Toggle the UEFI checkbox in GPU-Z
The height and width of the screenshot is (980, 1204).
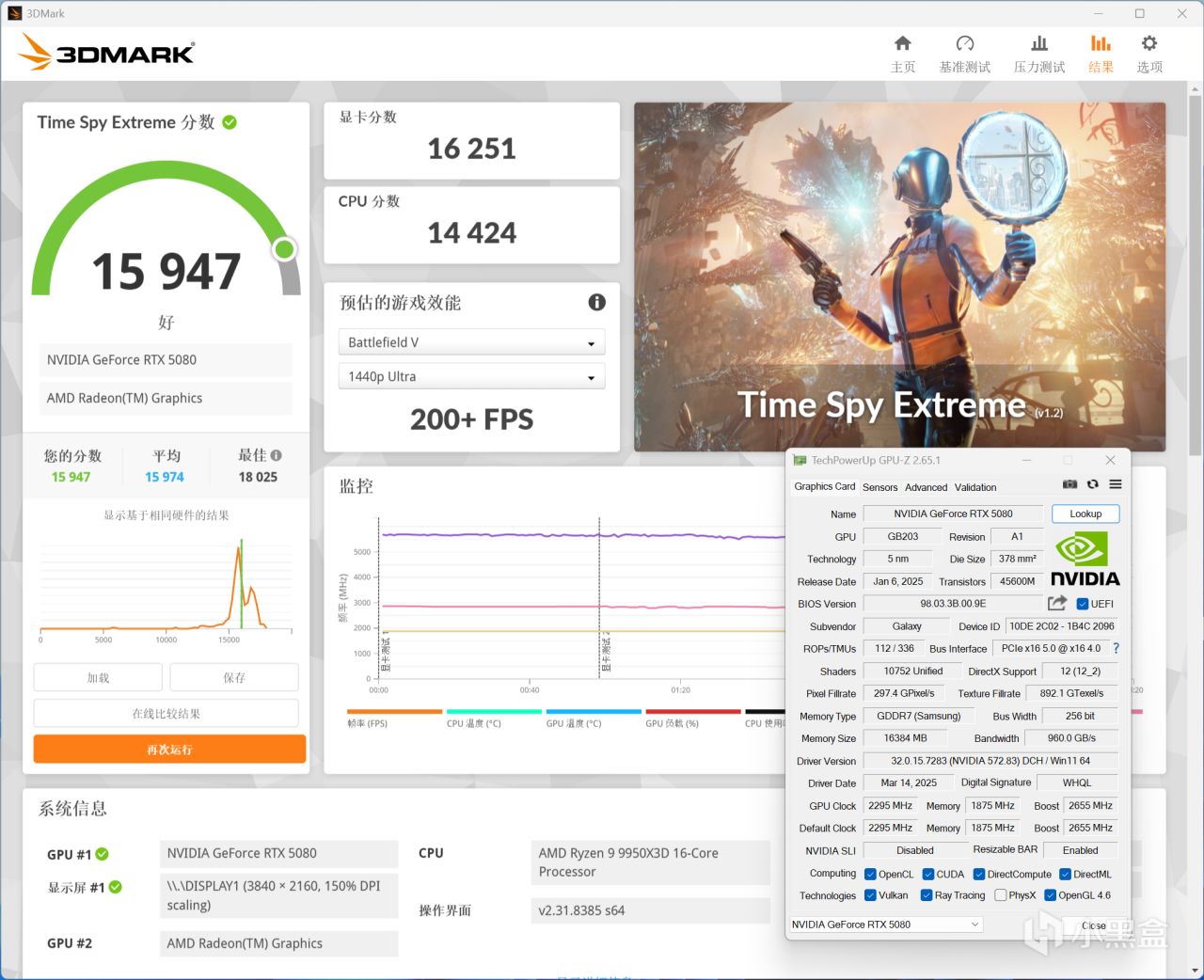1082,604
